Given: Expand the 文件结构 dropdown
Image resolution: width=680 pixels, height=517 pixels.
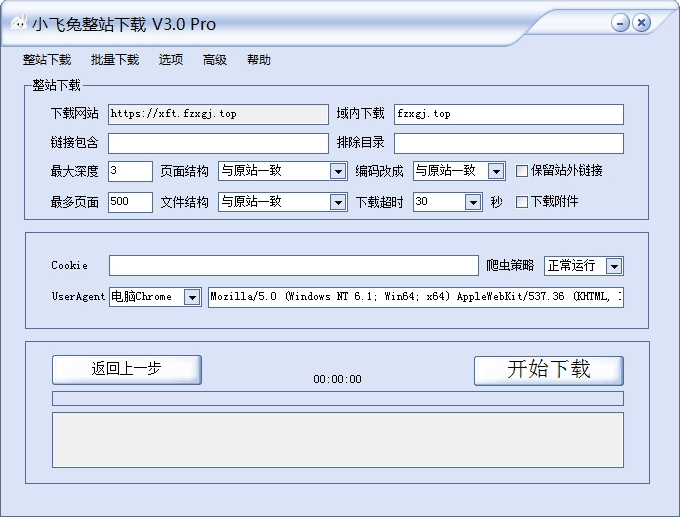Looking at the screenshot, I should pyautogui.click(x=338, y=202).
